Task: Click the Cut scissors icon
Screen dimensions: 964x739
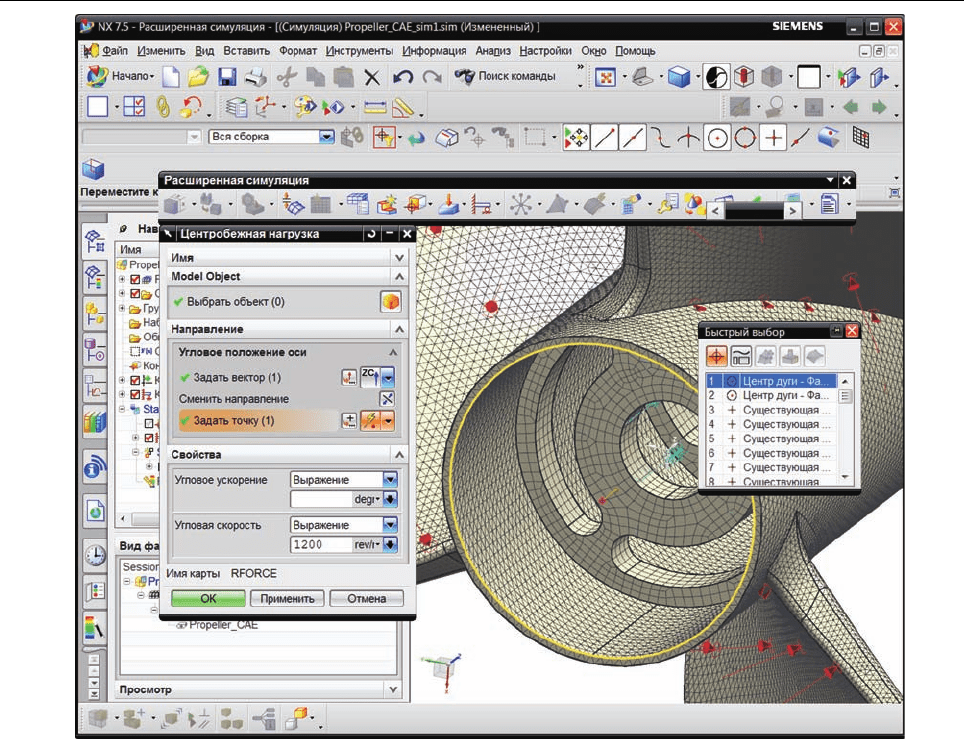Action: click(286, 77)
